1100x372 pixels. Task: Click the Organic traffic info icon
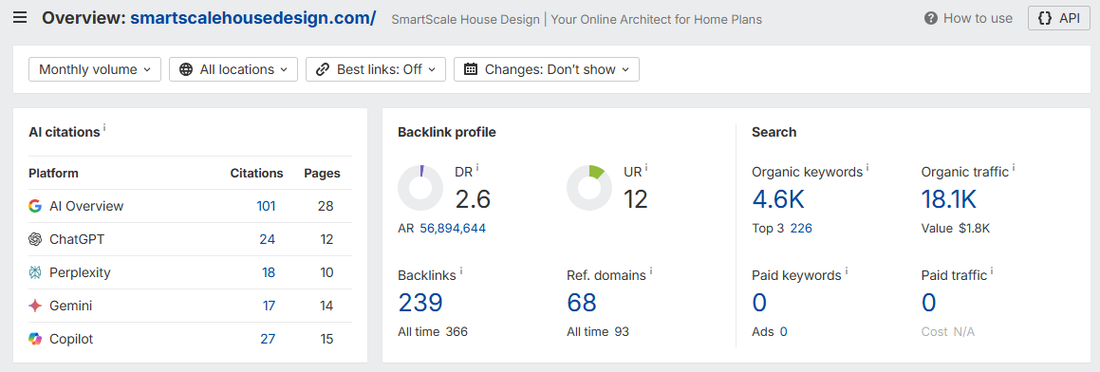click(x=1014, y=168)
